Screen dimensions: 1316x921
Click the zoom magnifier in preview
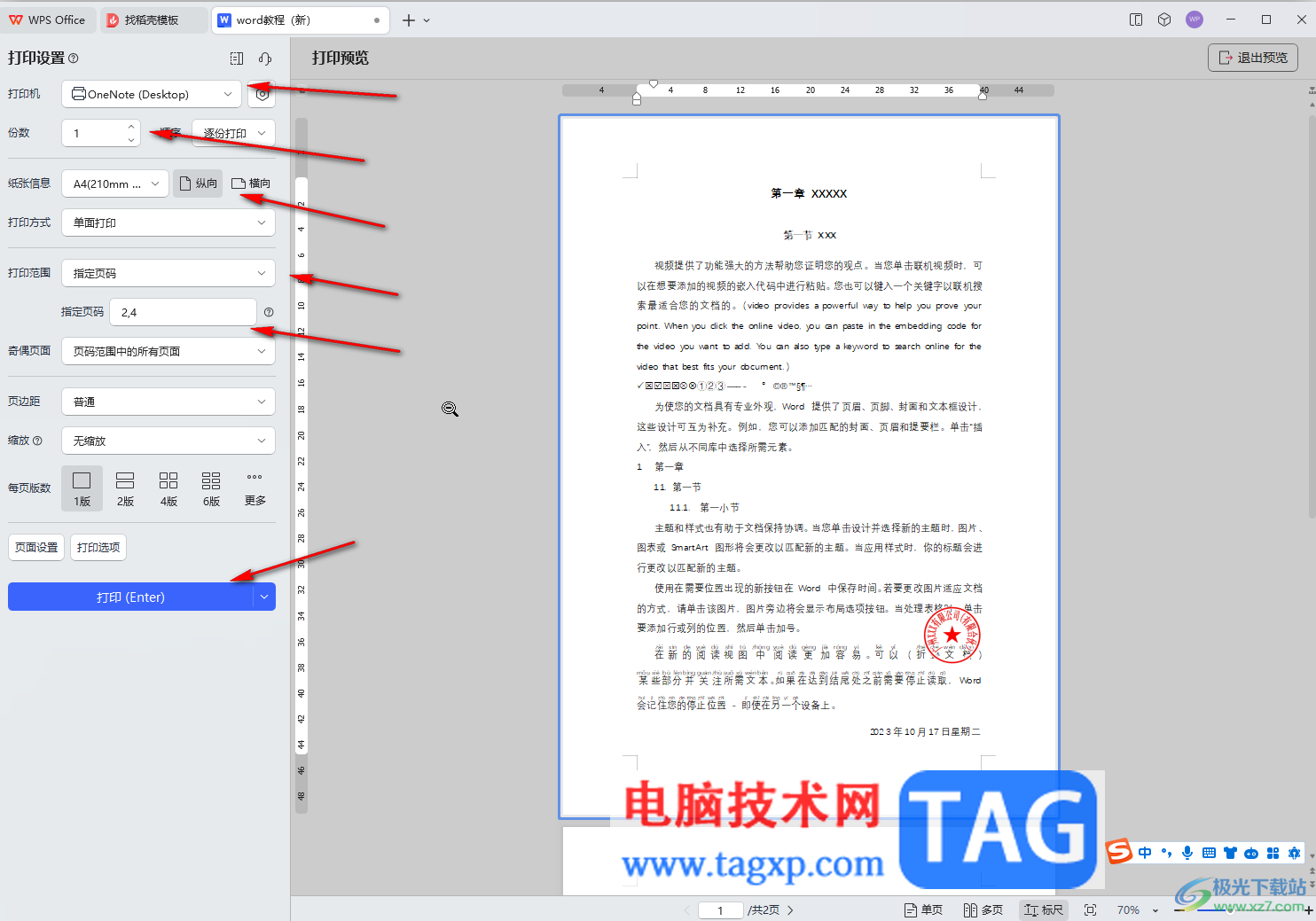[x=450, y=409]
